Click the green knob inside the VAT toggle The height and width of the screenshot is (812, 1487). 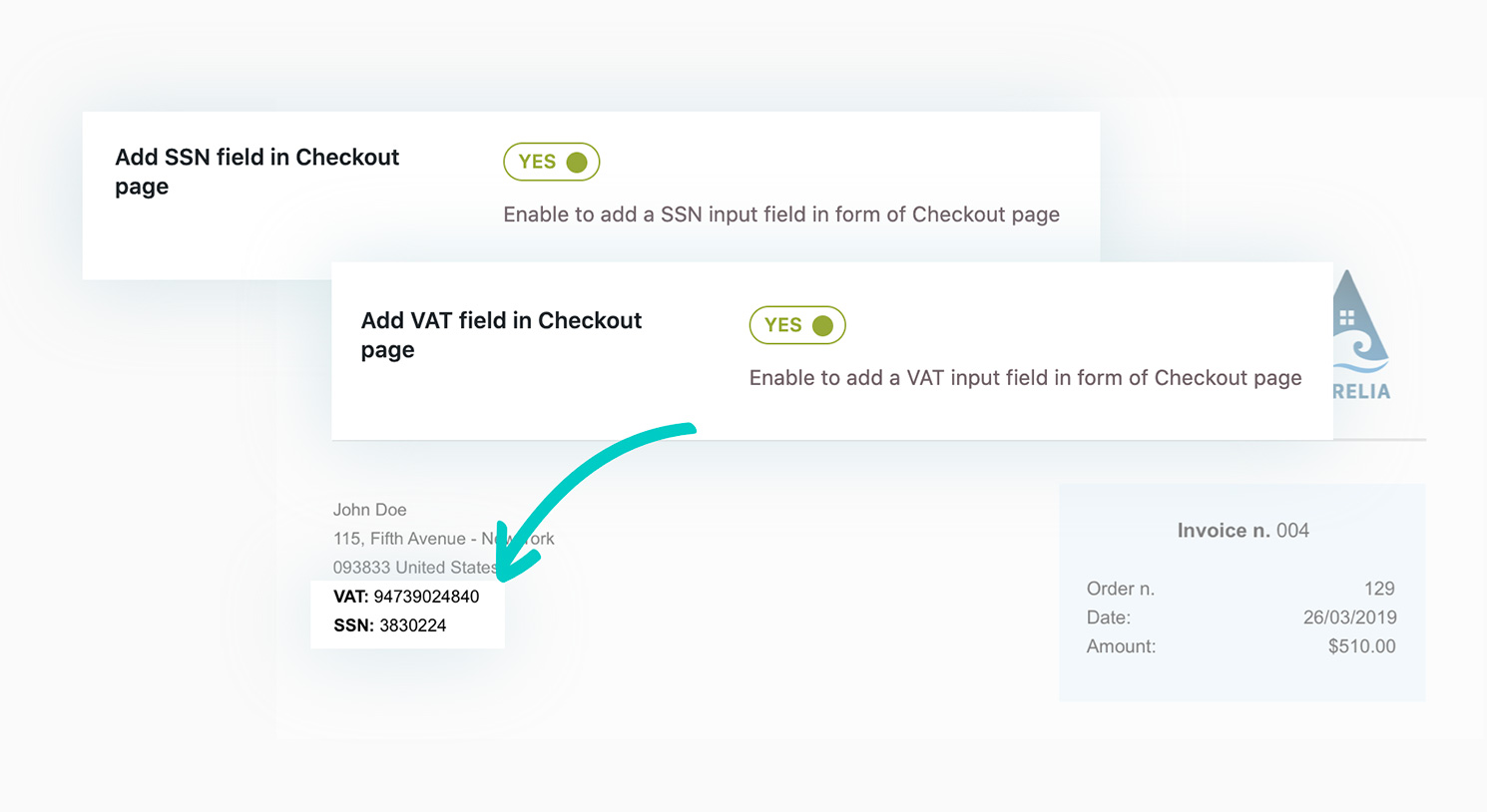click(x=820, y=324)
